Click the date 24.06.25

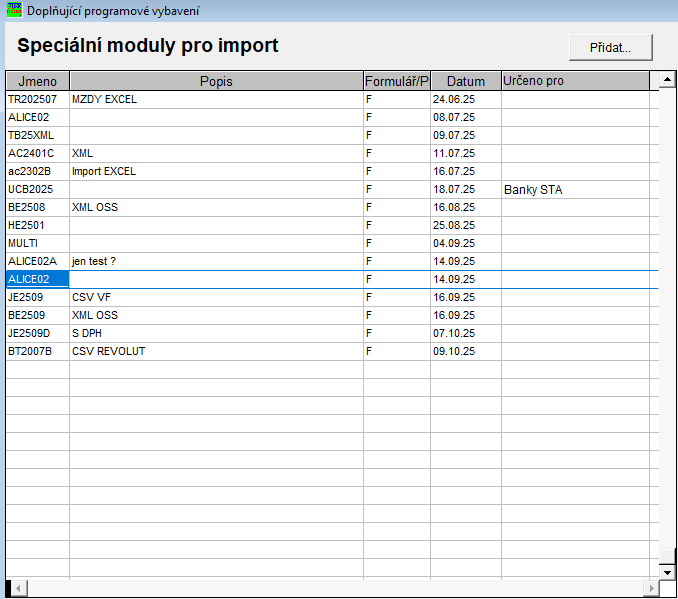466,99
